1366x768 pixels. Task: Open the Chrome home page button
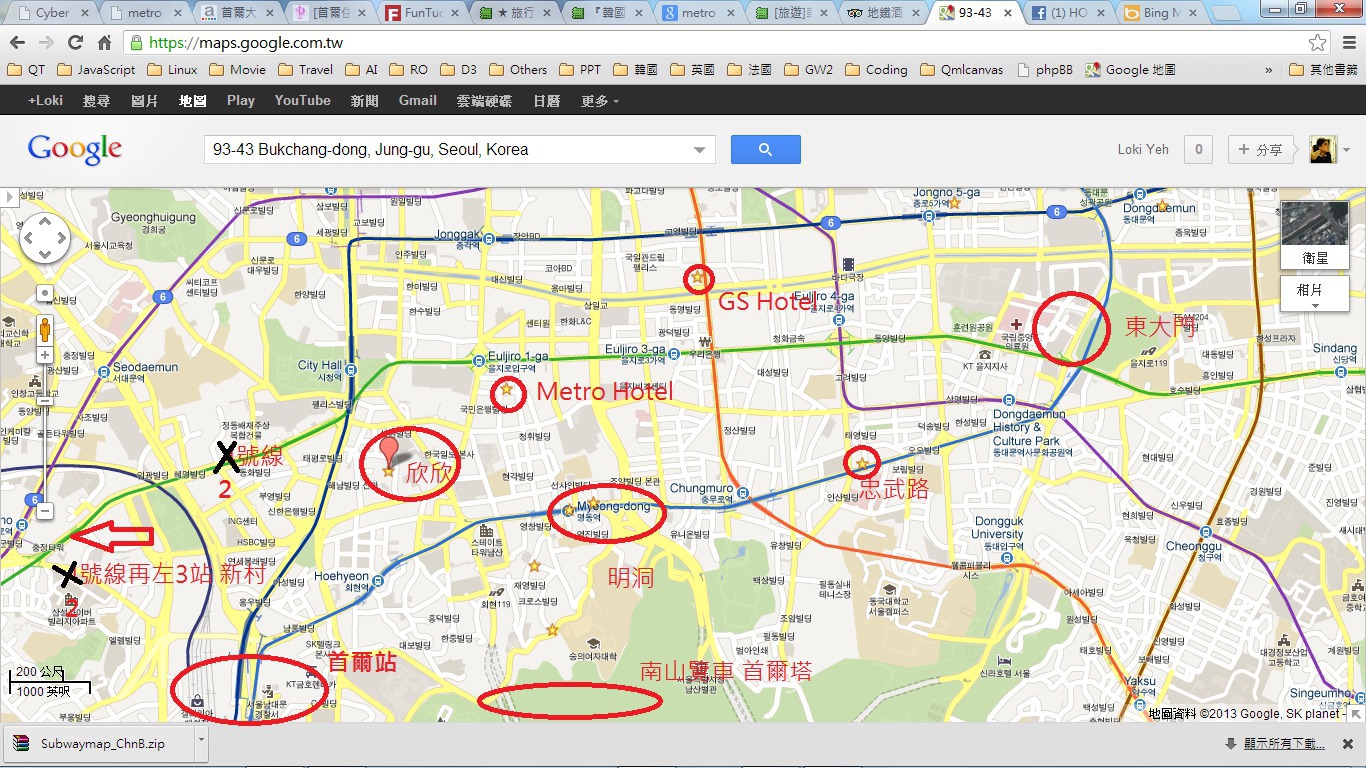click(104, 43)
